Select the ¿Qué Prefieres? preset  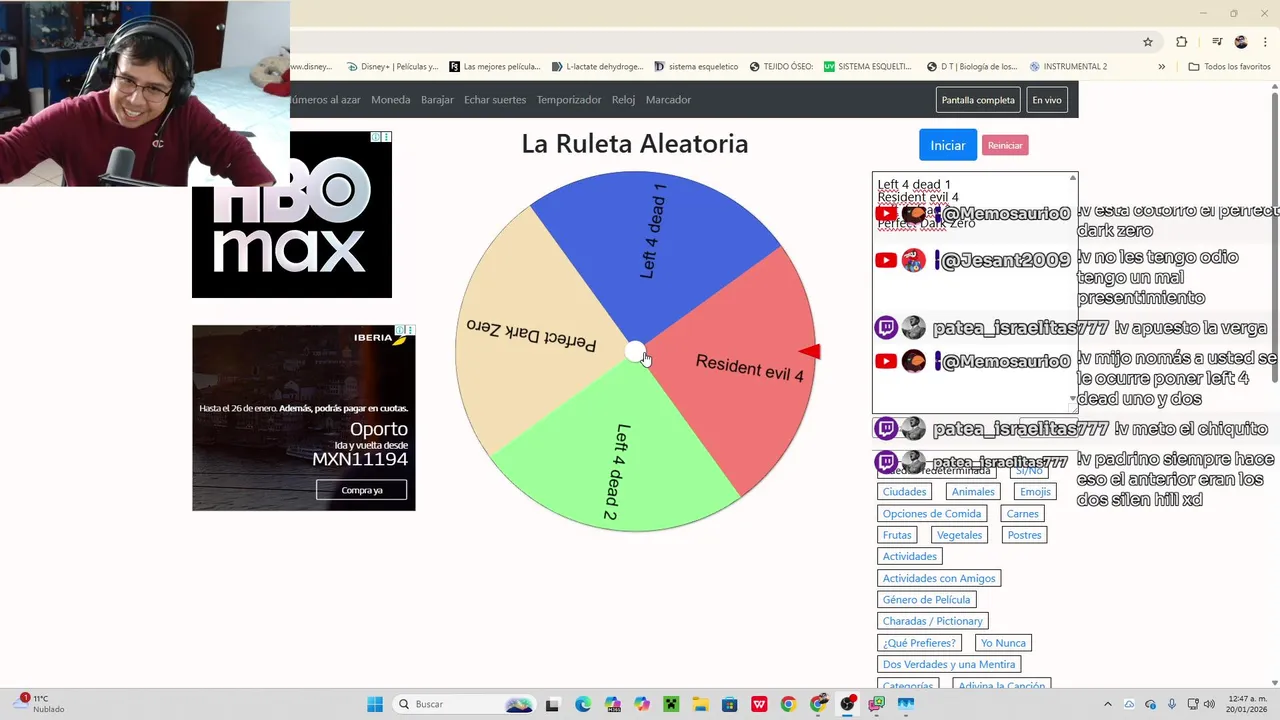coord(919,643)
